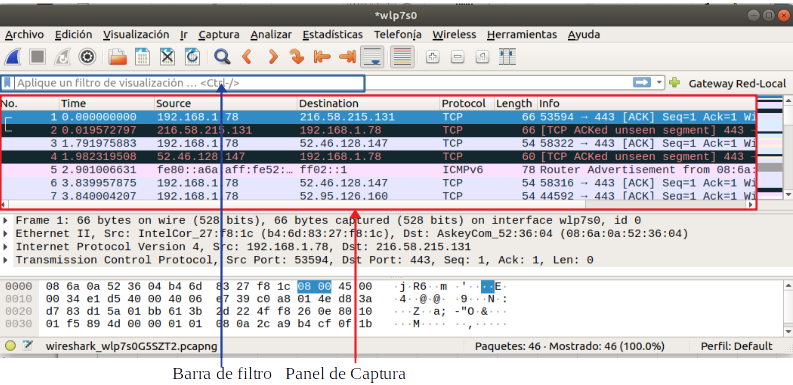Select packet 5 ICMPv6 Router Advertisement
Screen dimensions: 793x385
pos(378,169)
